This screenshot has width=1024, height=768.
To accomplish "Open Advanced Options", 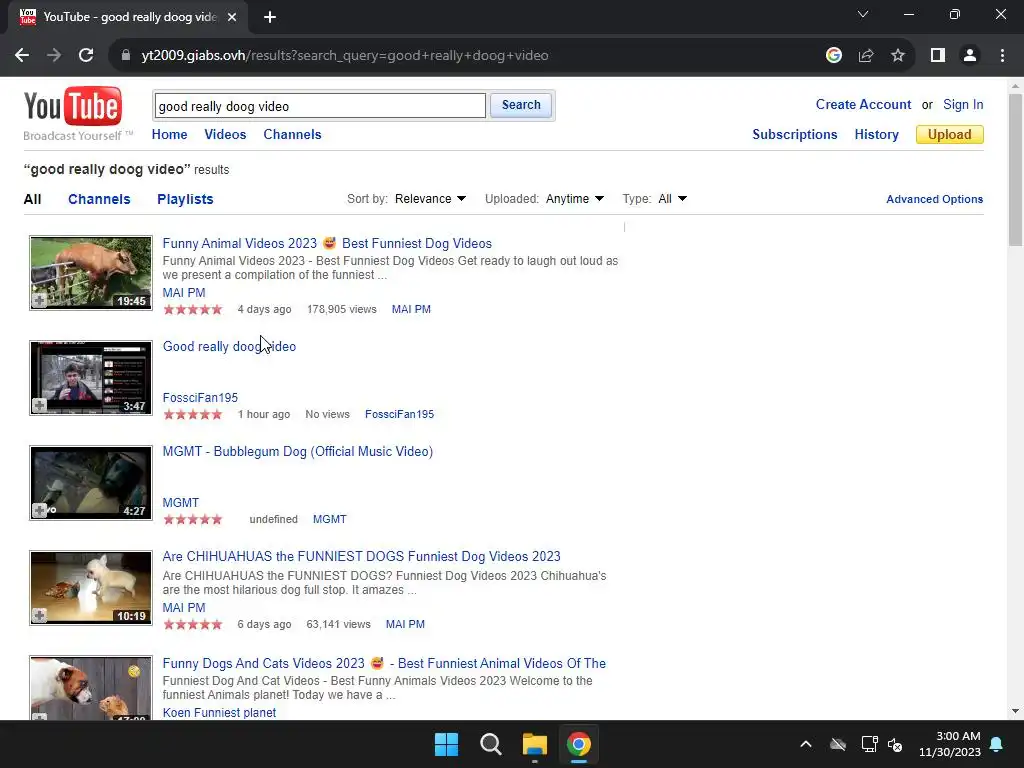I will click(x=935, y=199).
